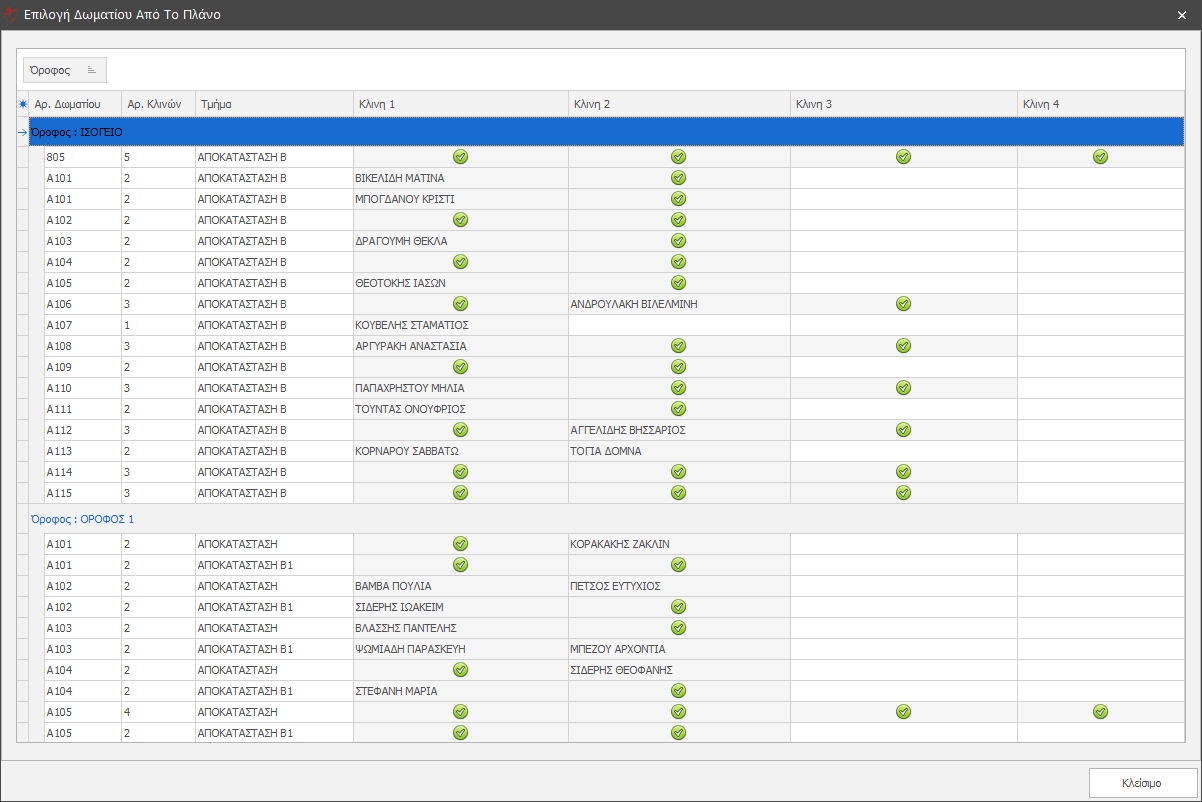
Task: Click available Bed 4 icon in room 805
Action: 1100,157
